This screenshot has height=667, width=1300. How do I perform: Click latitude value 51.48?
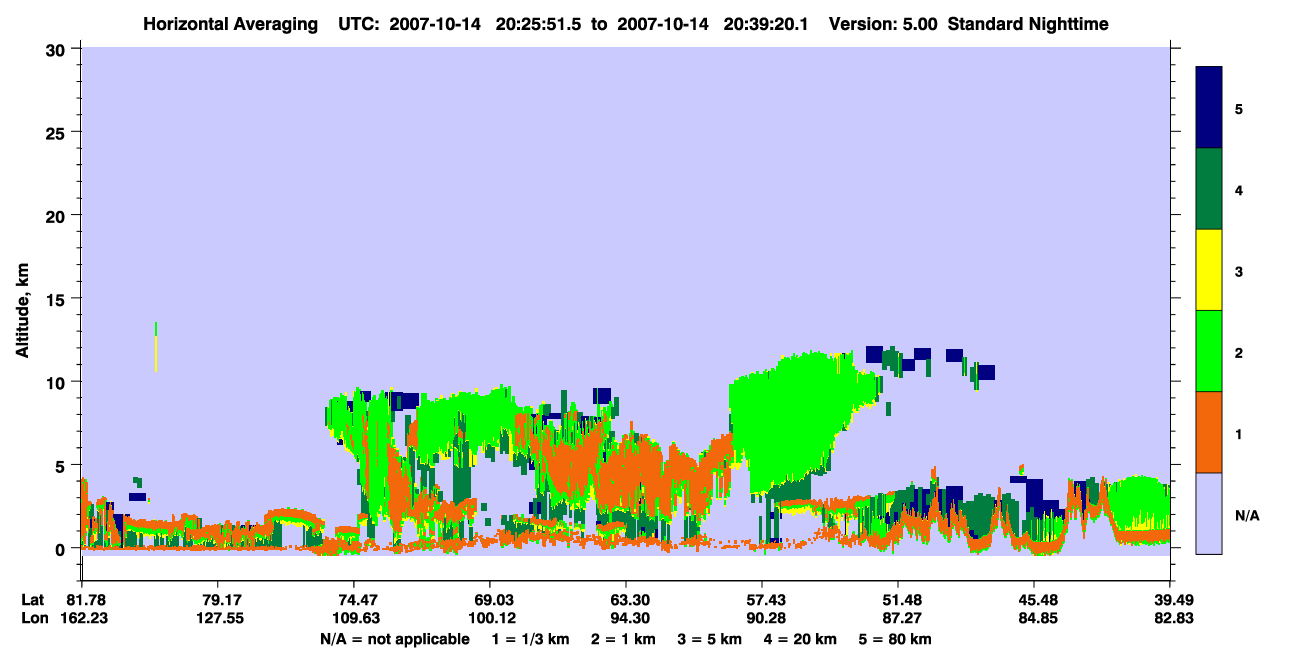pos(898,600)
